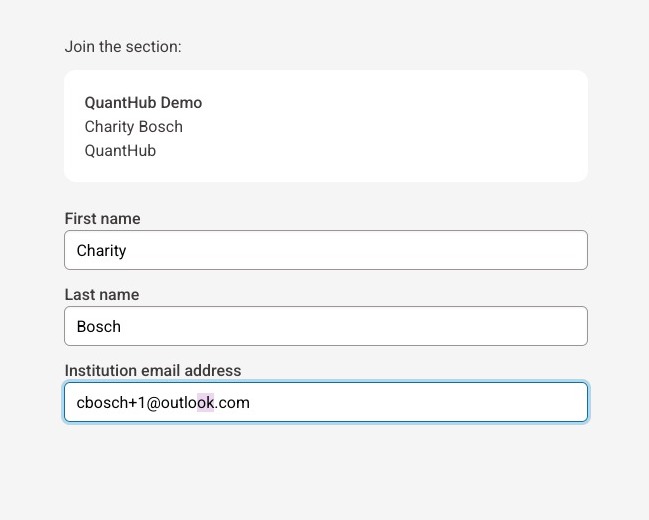The width and height of the screenshot is (649, 520).
Task: Click the "@" symbol in the email field
Action: (x=153, y=402)
